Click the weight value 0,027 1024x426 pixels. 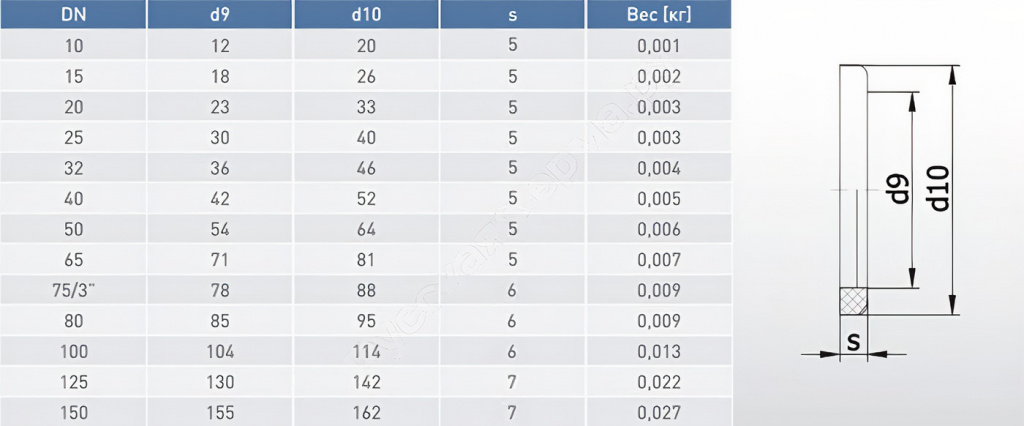658,412
